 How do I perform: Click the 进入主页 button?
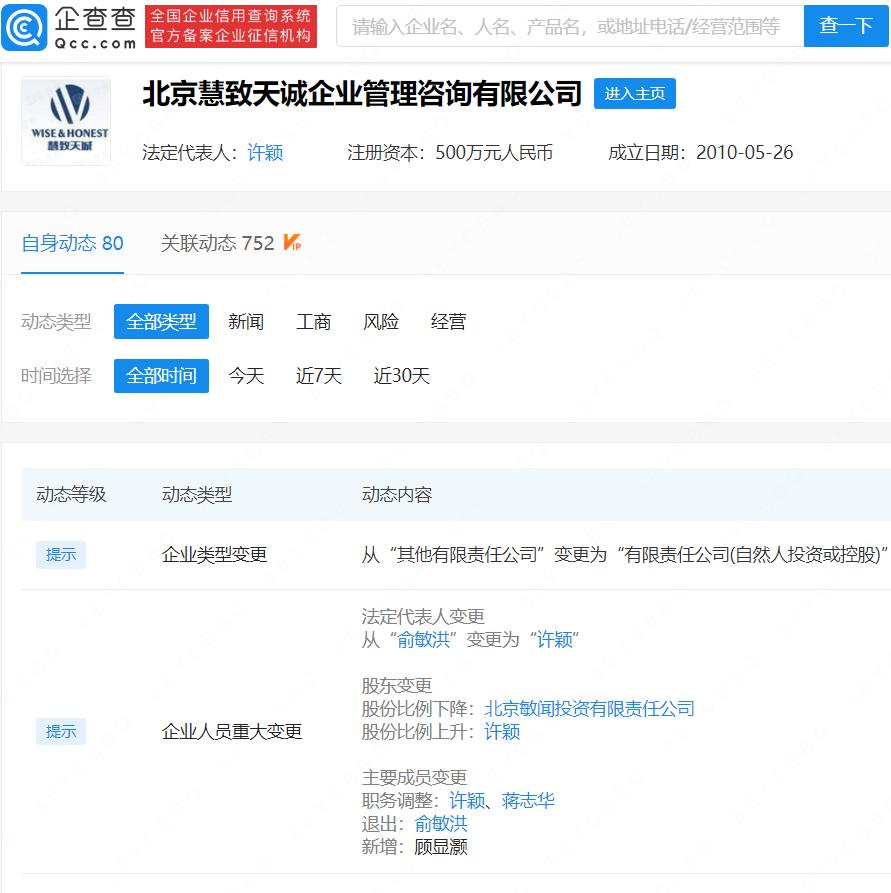point(635,93)
